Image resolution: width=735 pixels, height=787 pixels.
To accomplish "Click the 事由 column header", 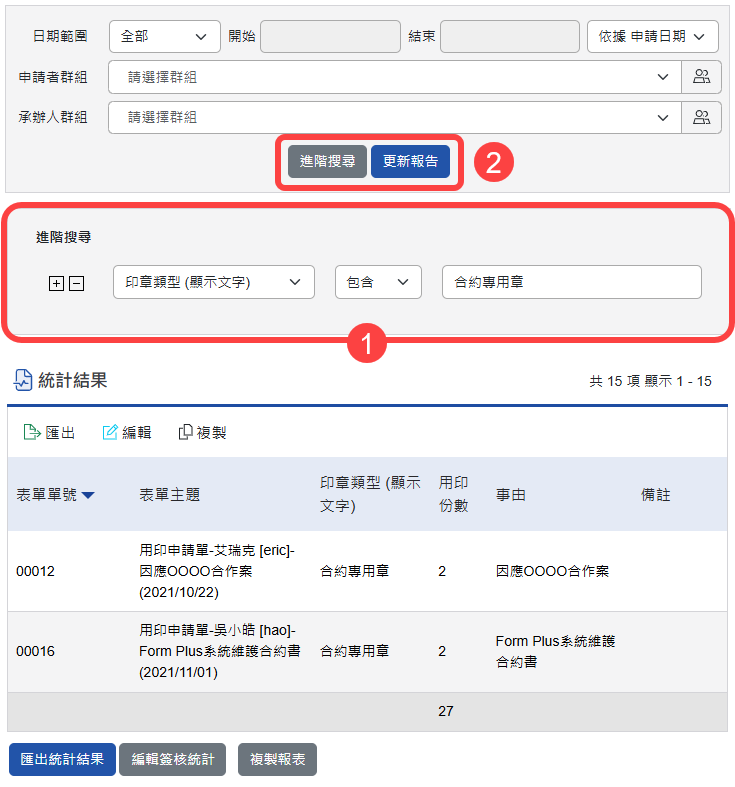I will (511, 495).
